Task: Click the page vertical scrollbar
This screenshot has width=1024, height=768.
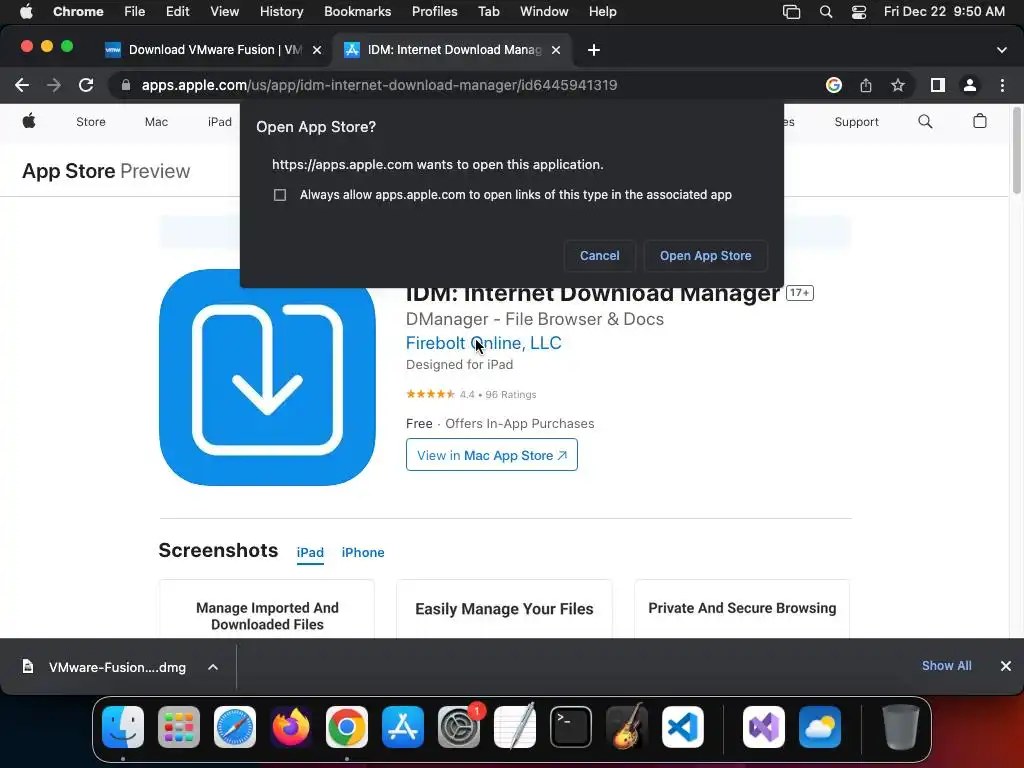Action: click(1016, 152)
